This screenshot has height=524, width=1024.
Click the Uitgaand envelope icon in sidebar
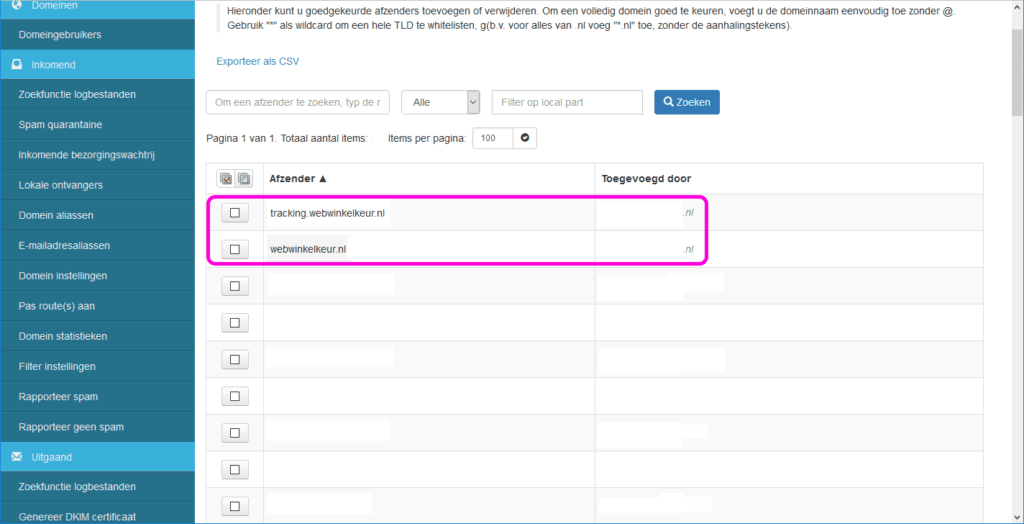pos(16,457)
